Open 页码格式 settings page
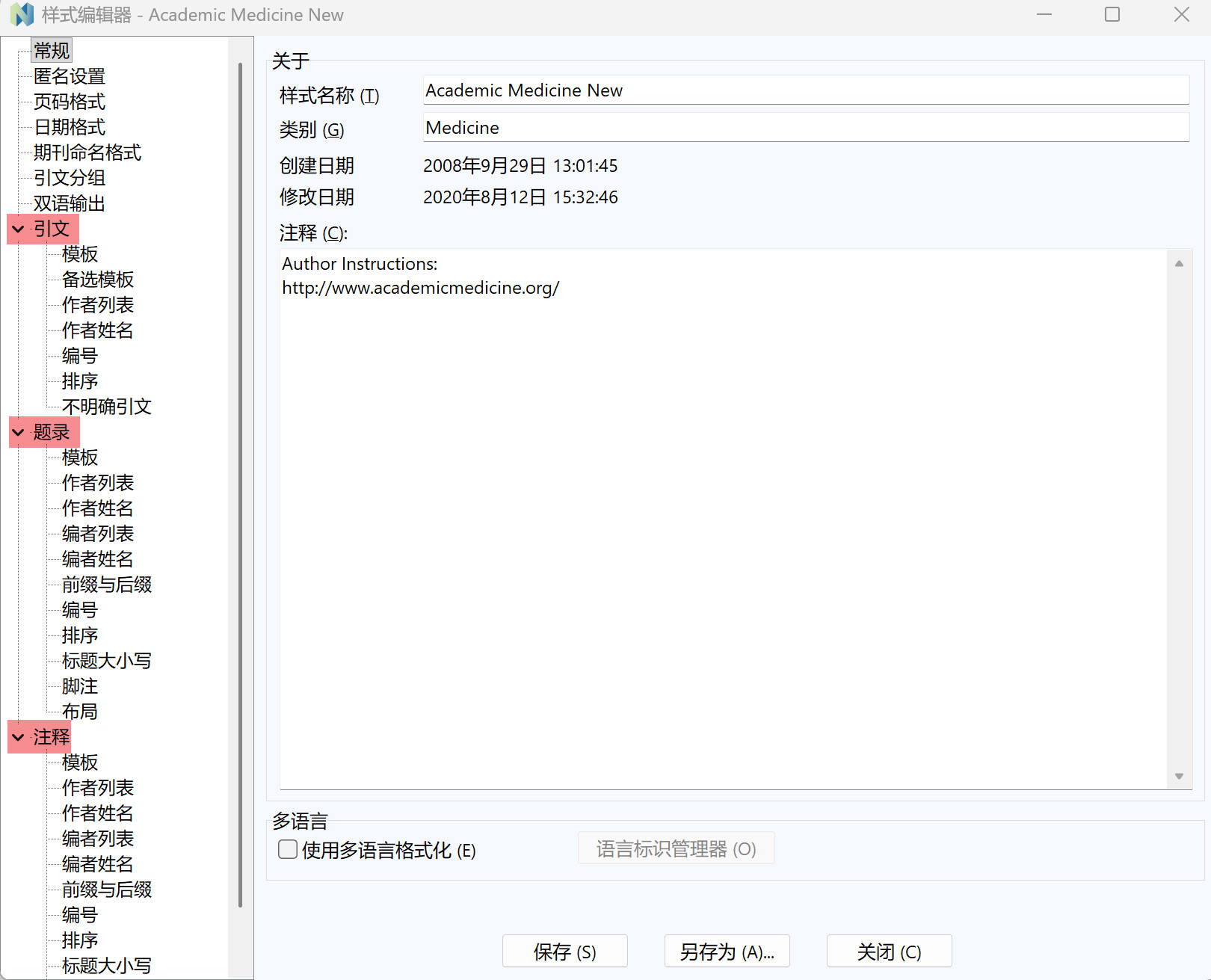The image size is (1211, 980). [70, 102]
